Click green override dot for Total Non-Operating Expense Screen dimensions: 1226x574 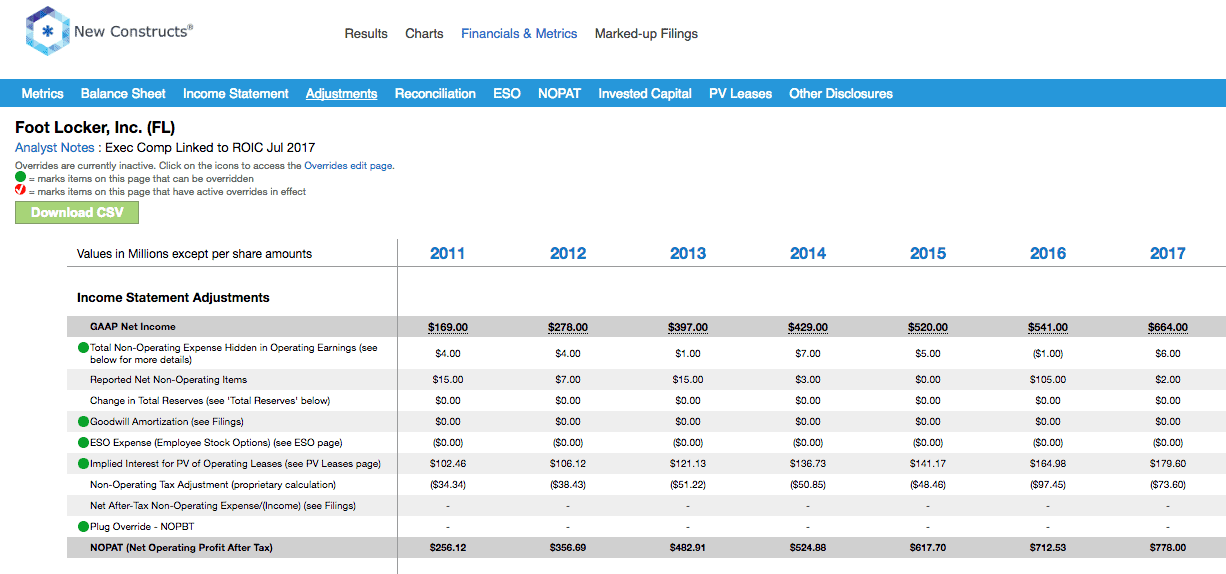point(84,348)
